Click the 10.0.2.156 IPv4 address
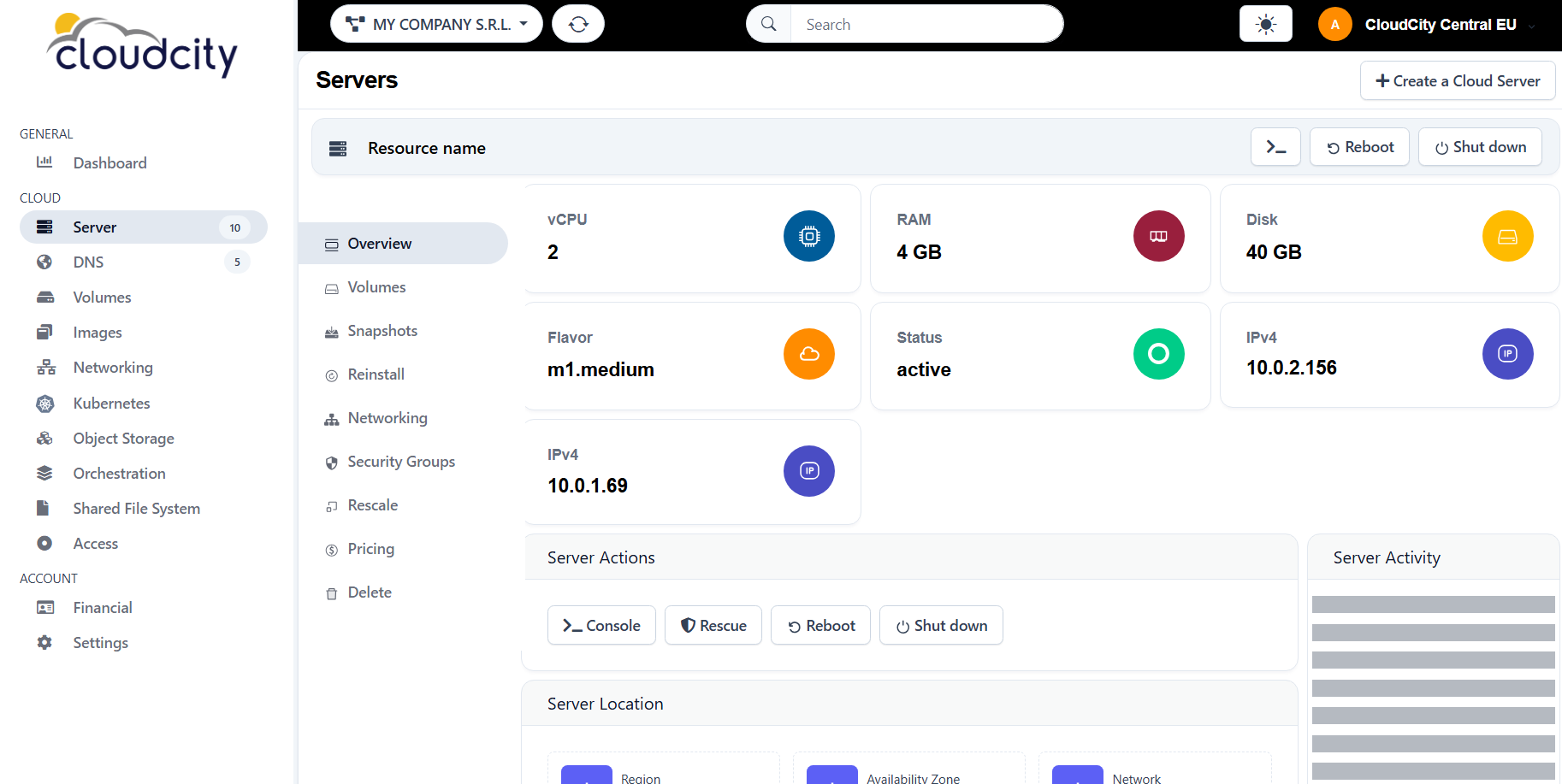This screenshot has width=1562, height=784. pos(1291,368)
